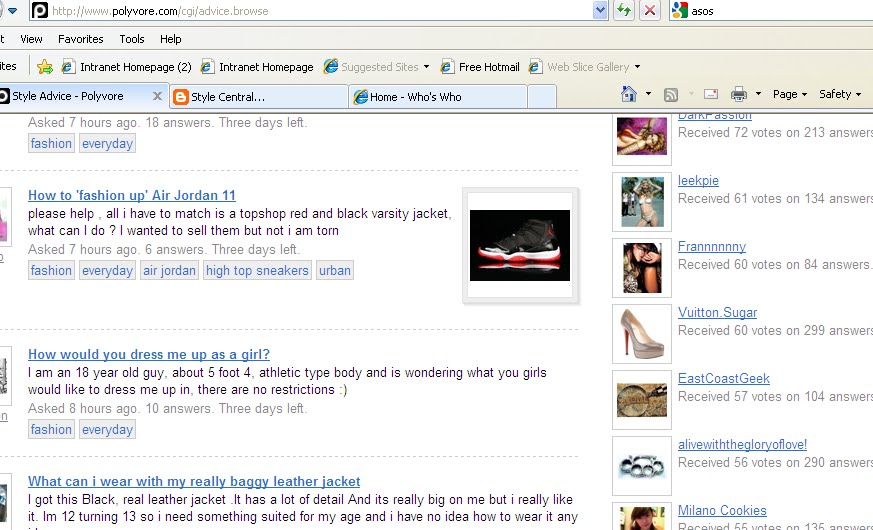
Task: Click leekpie's avatar thumbnail
Action: 642,202
